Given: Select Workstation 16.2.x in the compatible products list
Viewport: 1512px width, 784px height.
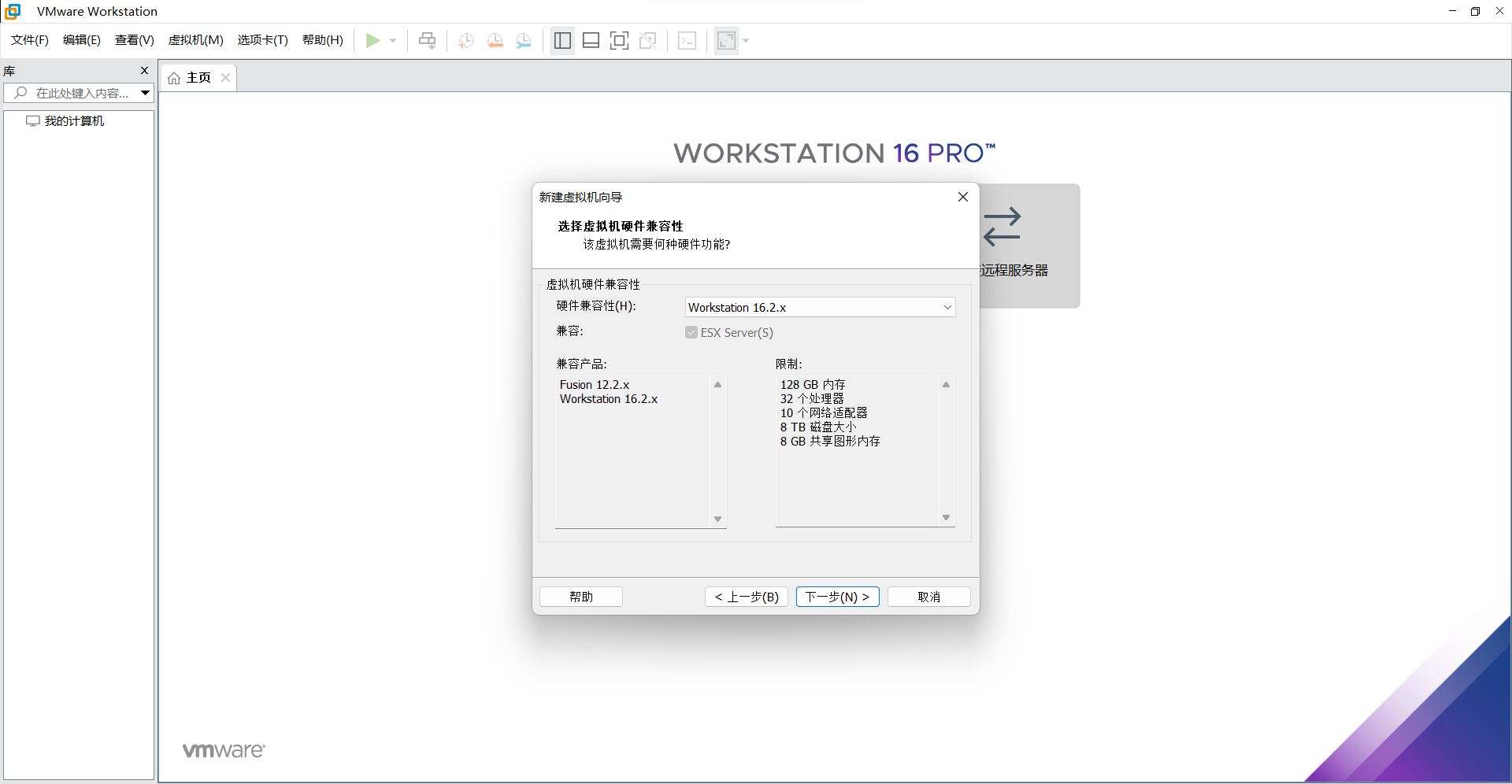Looking at the screenshot, I should pyautogui.click(x=609, y=399).
